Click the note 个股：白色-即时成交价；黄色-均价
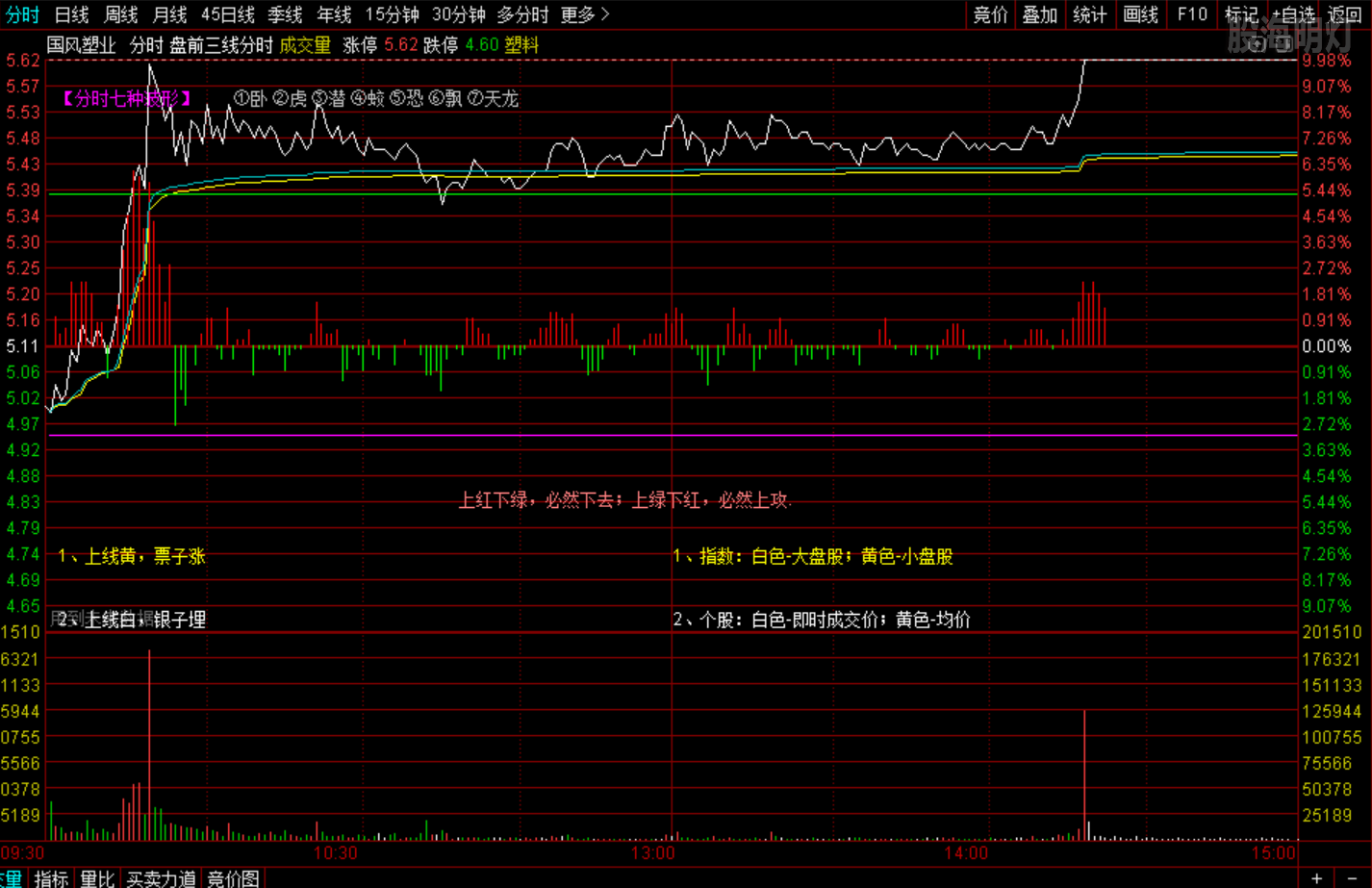Image resolution: width=1372 pixels, height=888 pixels. (x=822, y=620)
